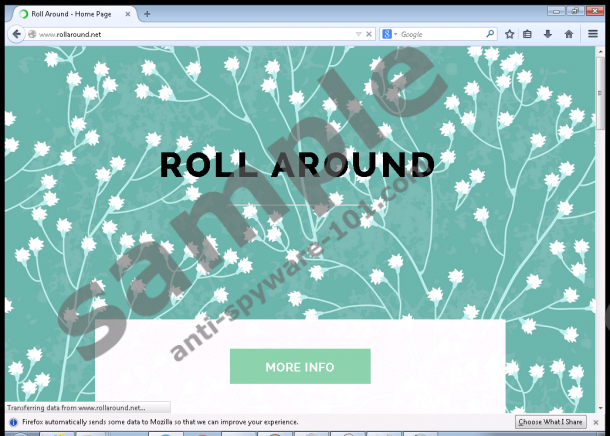610x436 pixels.
Task: Click the search magnifier icon
Action: coord(490,34)
